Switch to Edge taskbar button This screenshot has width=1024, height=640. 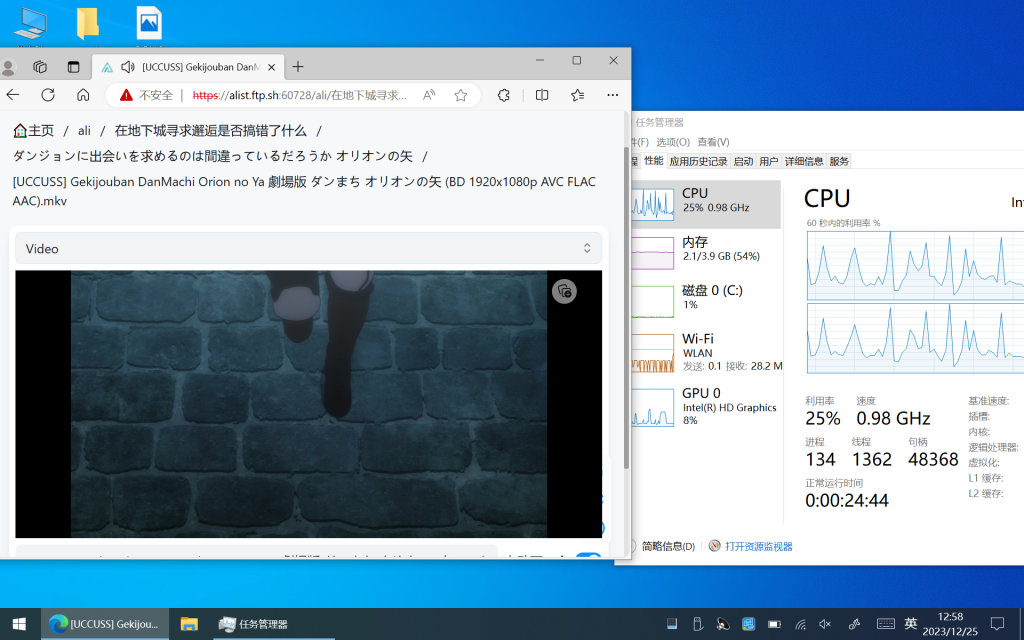pos(105,624)
